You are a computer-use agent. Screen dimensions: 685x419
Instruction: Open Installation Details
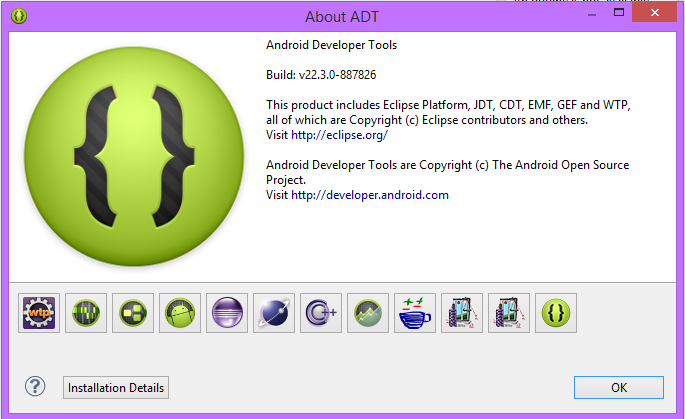coord(116,388)
